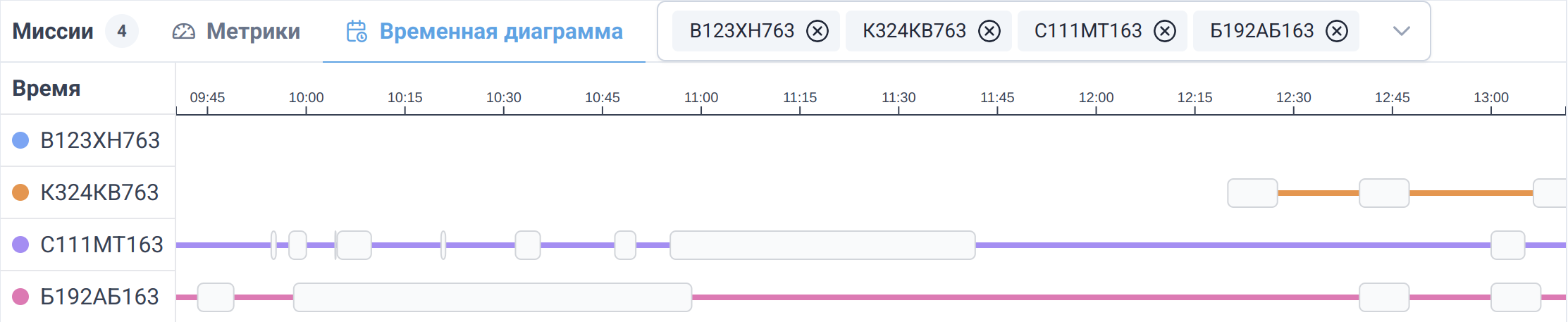Click the blue dot of В123ХН763

tap(21, 140)
